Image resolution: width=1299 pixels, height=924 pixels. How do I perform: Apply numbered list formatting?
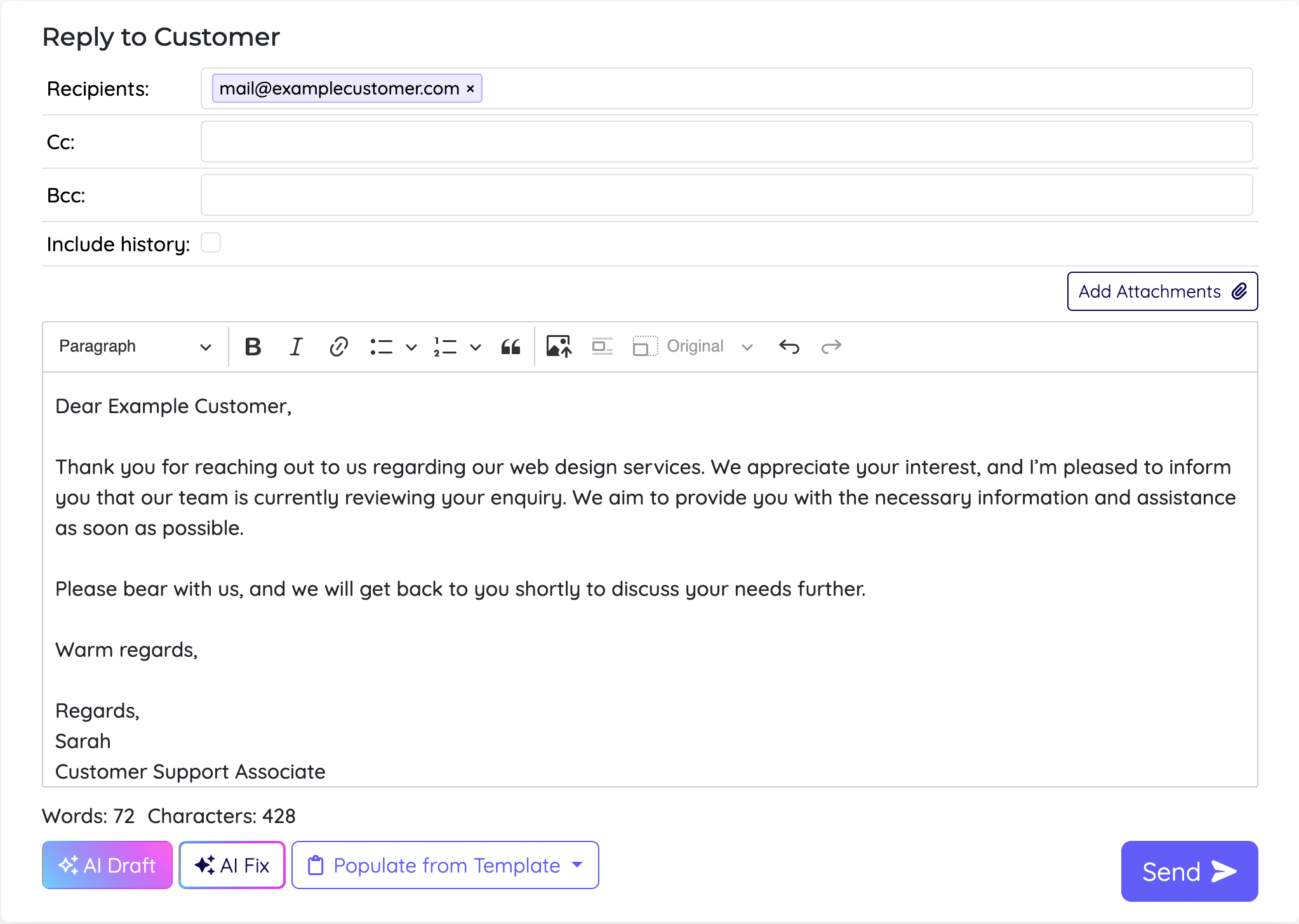[x=446, y=346]
